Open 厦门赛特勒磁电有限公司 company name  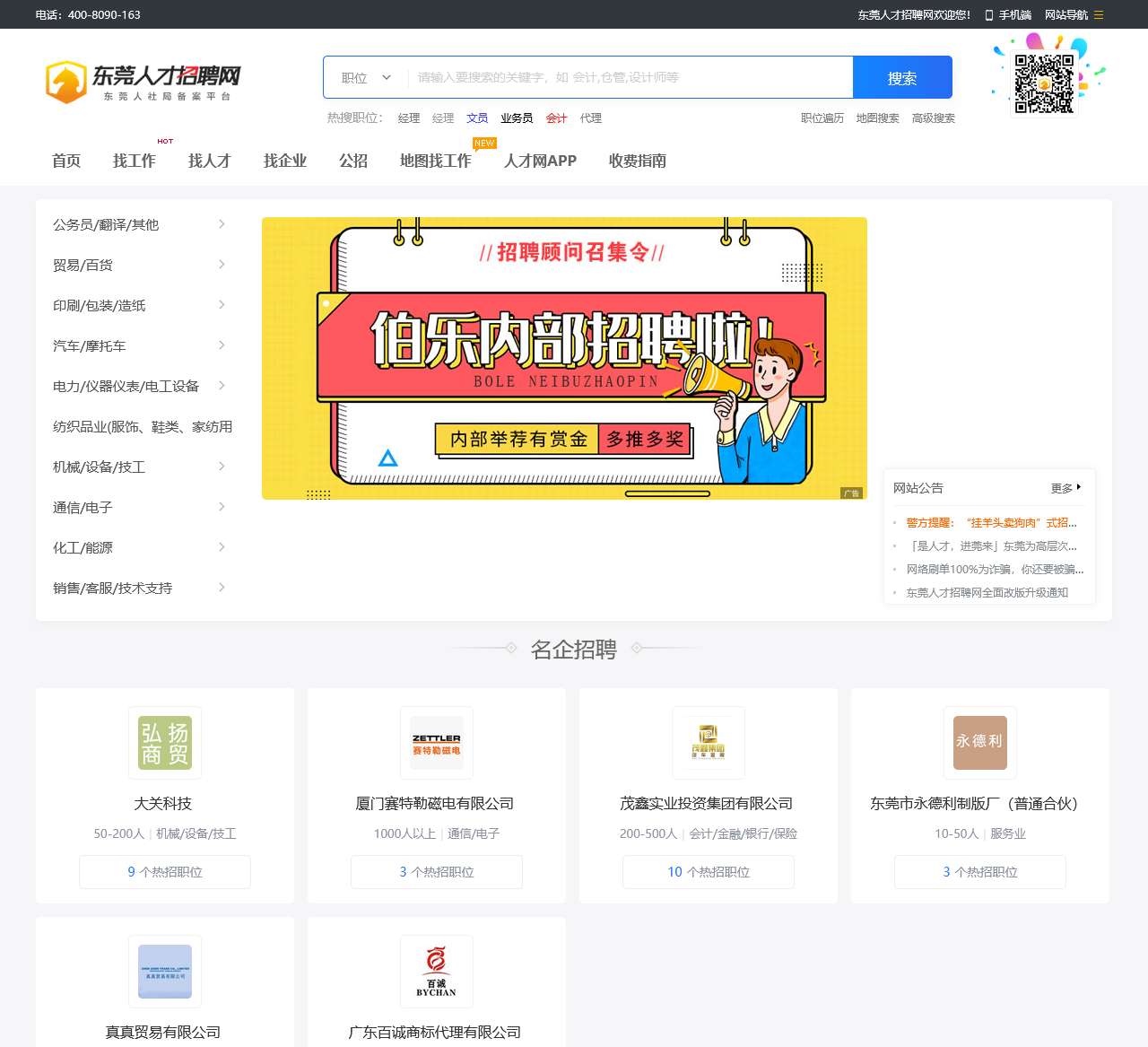(x=435, y=803)
